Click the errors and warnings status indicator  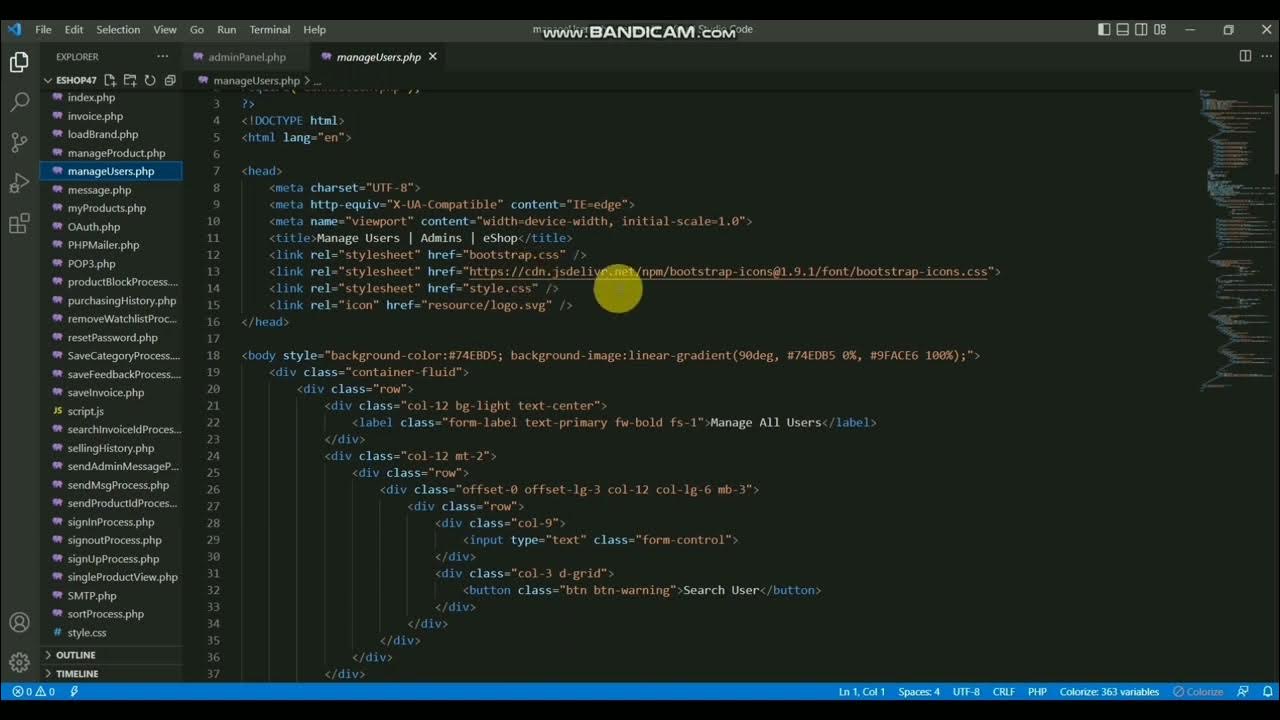(x=34, y=691)
